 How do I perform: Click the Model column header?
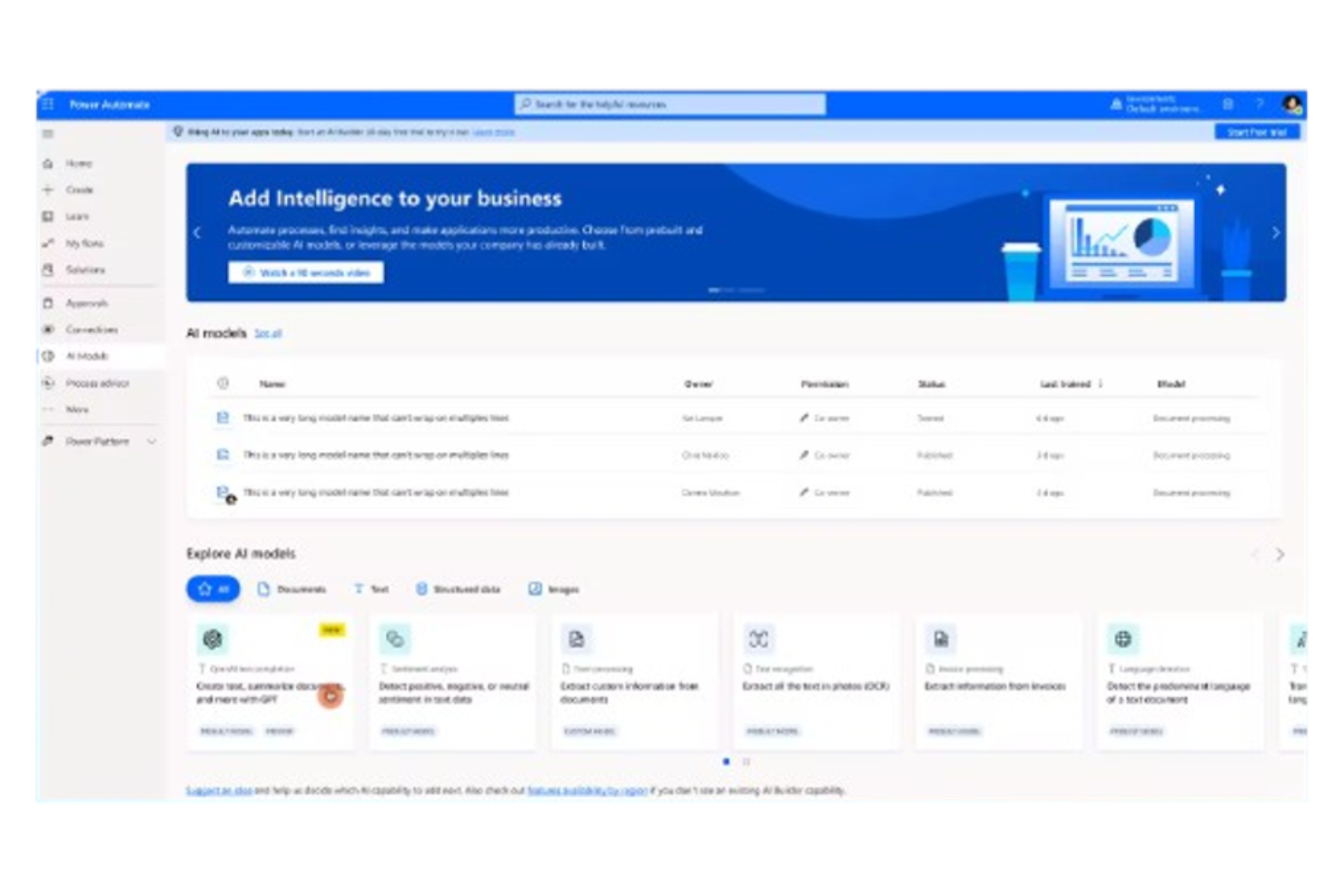[1171, 384]
